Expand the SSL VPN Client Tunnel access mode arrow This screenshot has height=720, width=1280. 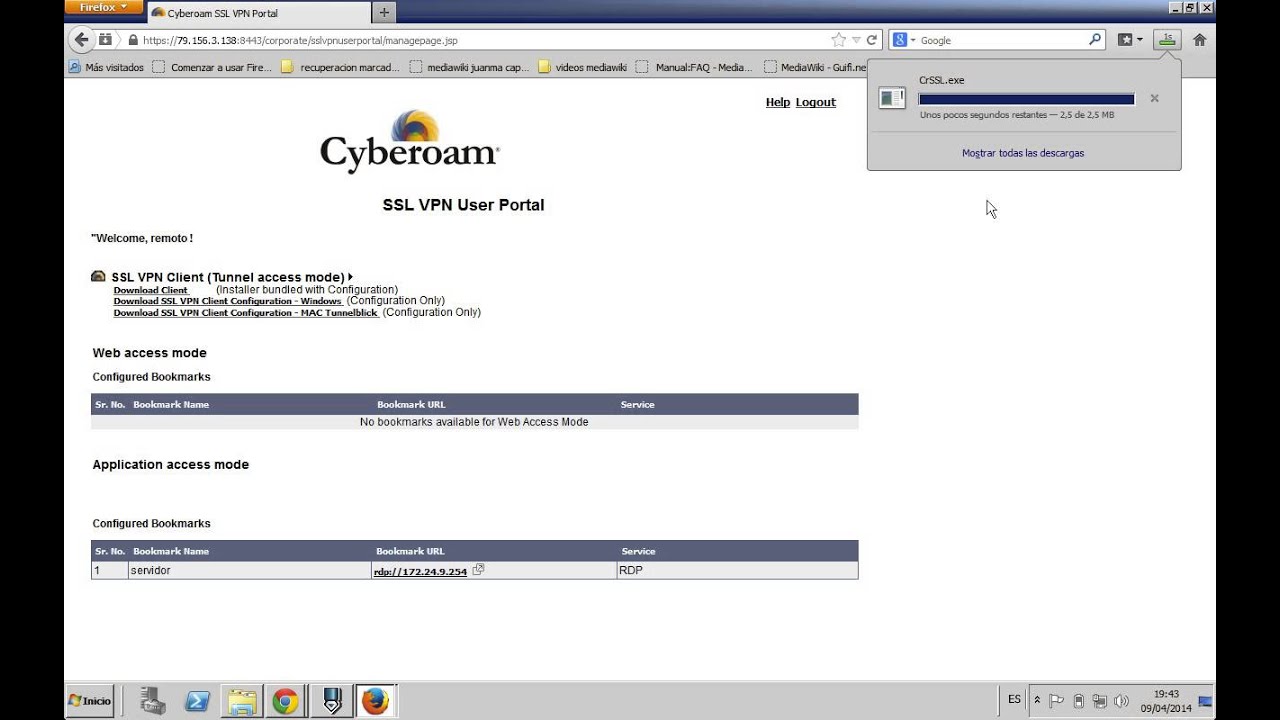point(351,277)
